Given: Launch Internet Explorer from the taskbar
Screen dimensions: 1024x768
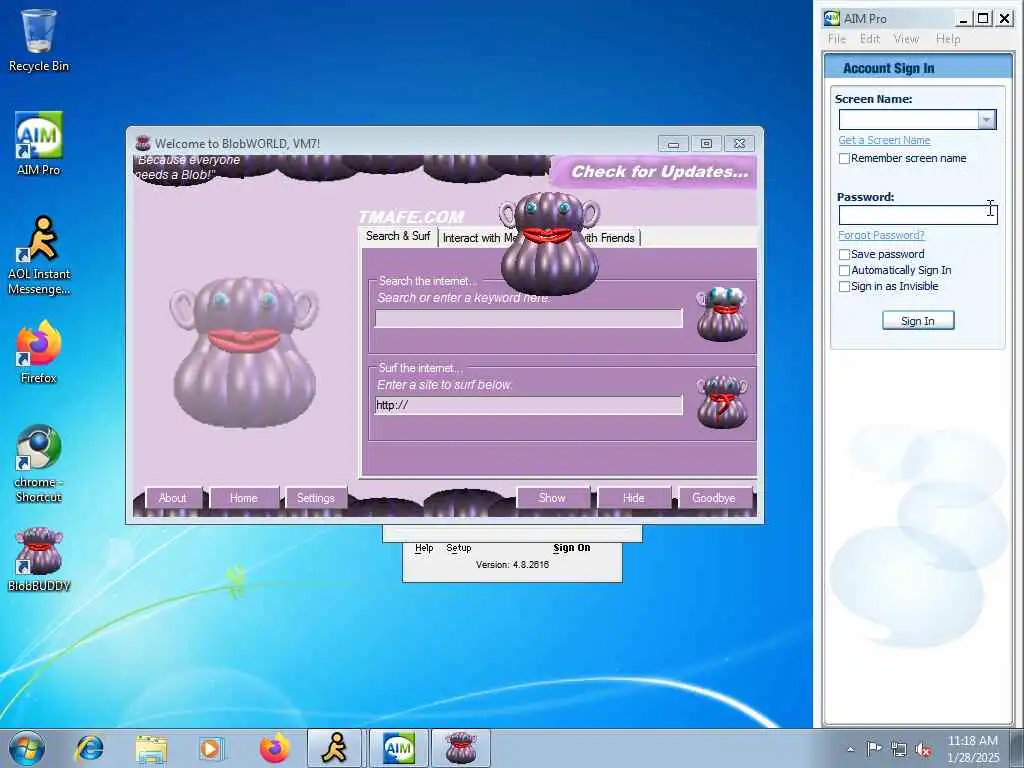Looking at the screenshot, I should tap(89, 748).
